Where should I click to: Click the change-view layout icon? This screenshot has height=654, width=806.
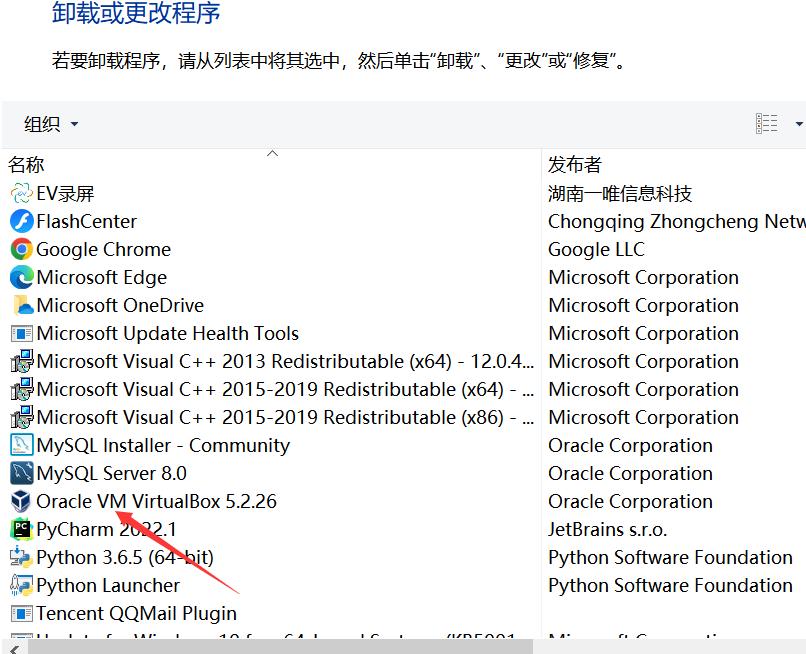(767, 123)
